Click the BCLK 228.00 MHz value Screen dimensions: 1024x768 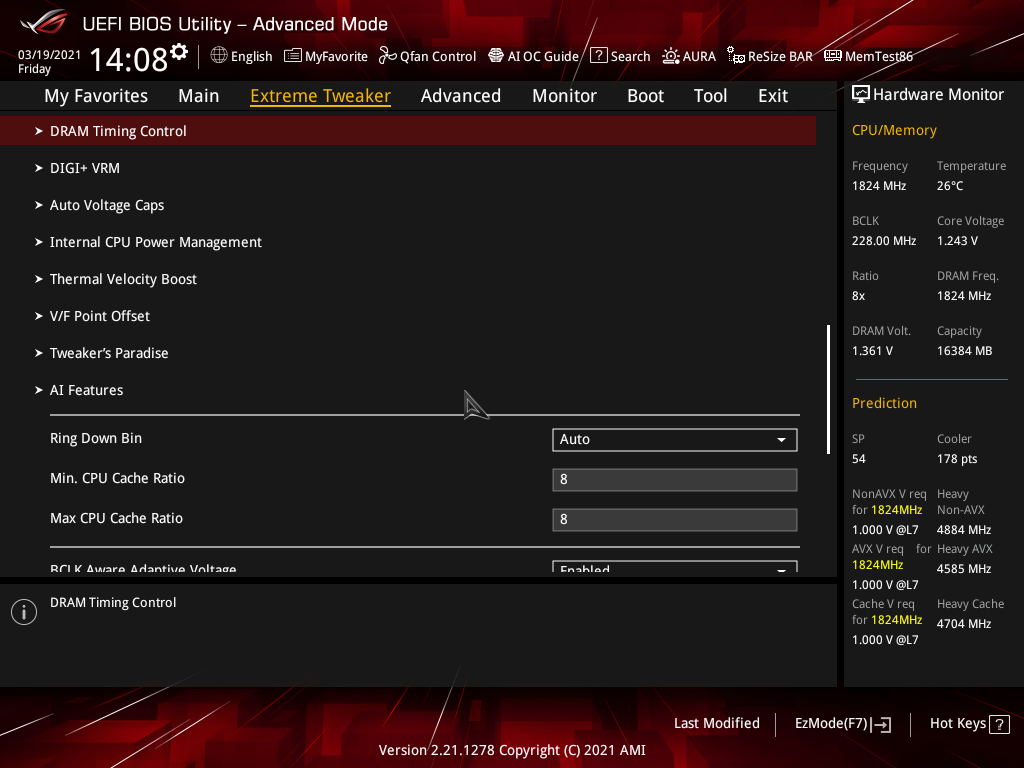884,241
